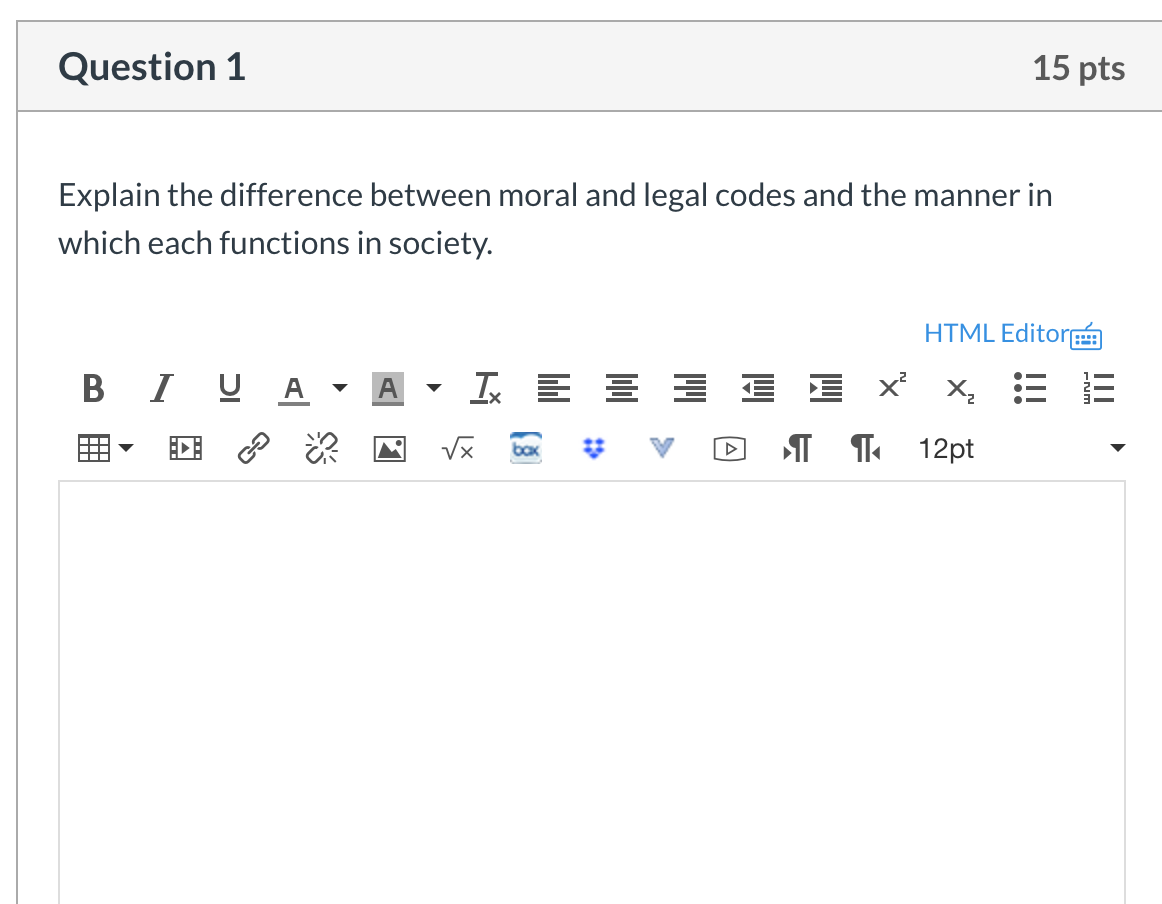Image resolution: width=1162 pixels, height=904 pixels.
Task: Click inside the answer text area
Action: [591, 690]
